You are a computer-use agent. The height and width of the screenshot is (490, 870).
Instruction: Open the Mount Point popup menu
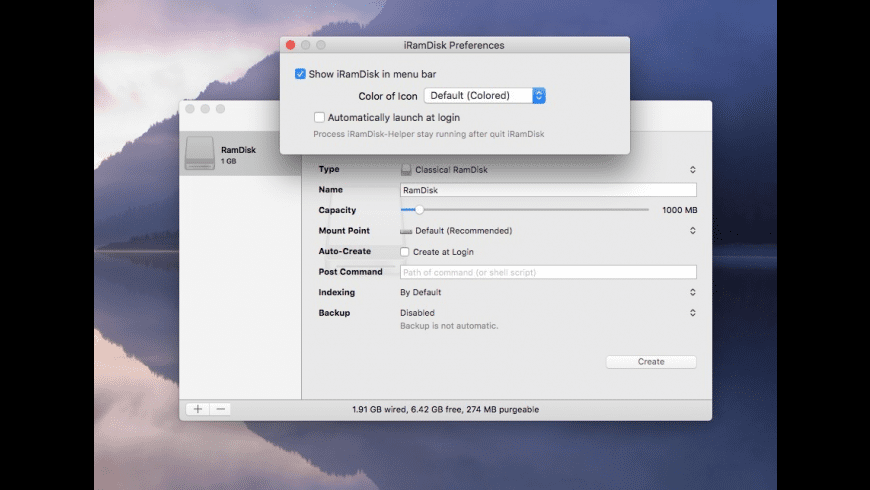click(548, 230)
